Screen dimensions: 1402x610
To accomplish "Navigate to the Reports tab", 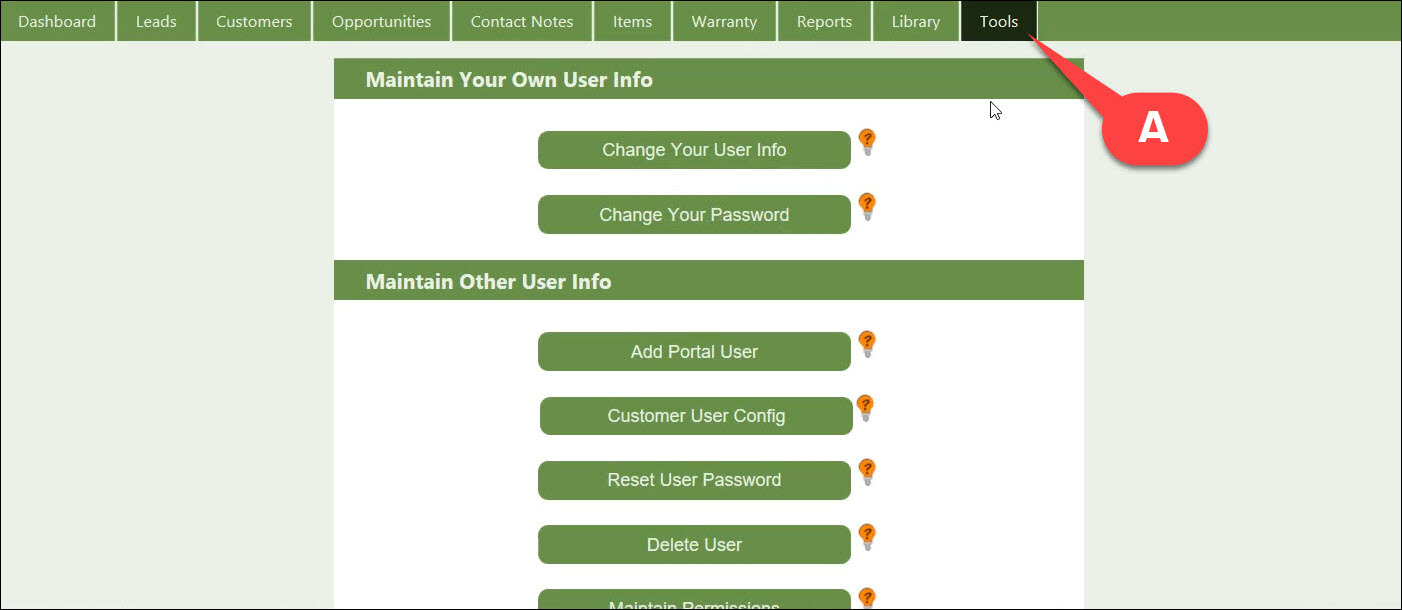I will coord(824,21).
